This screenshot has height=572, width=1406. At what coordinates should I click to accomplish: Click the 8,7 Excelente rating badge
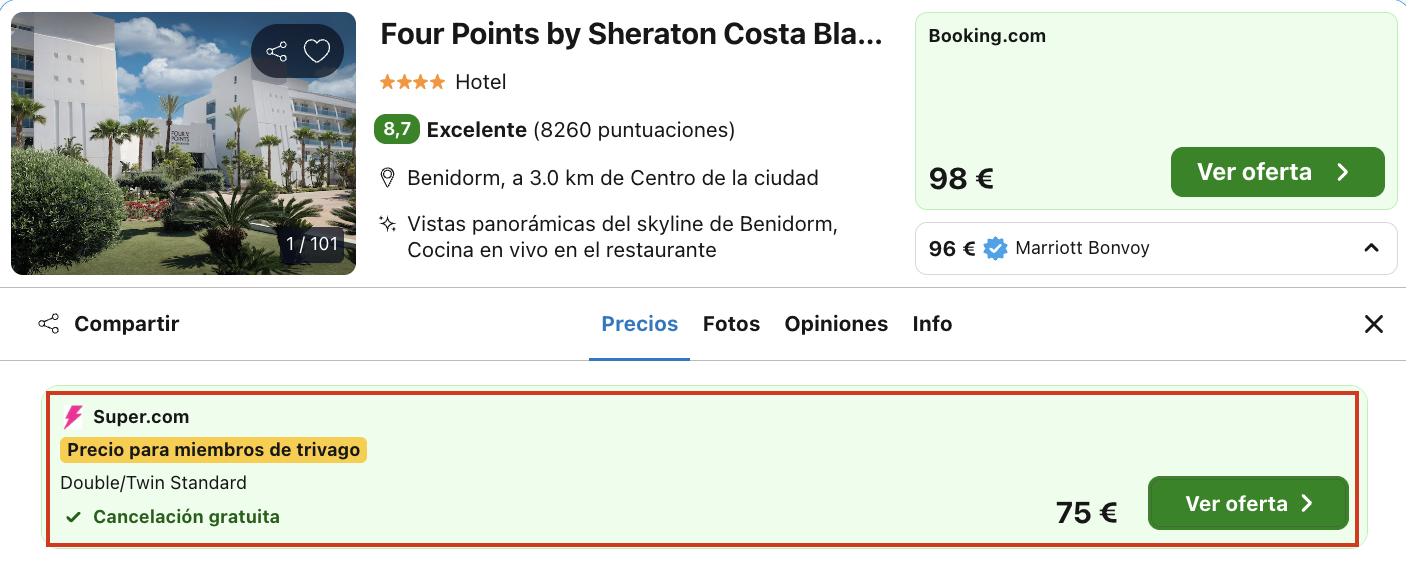[x=397, y=130]
